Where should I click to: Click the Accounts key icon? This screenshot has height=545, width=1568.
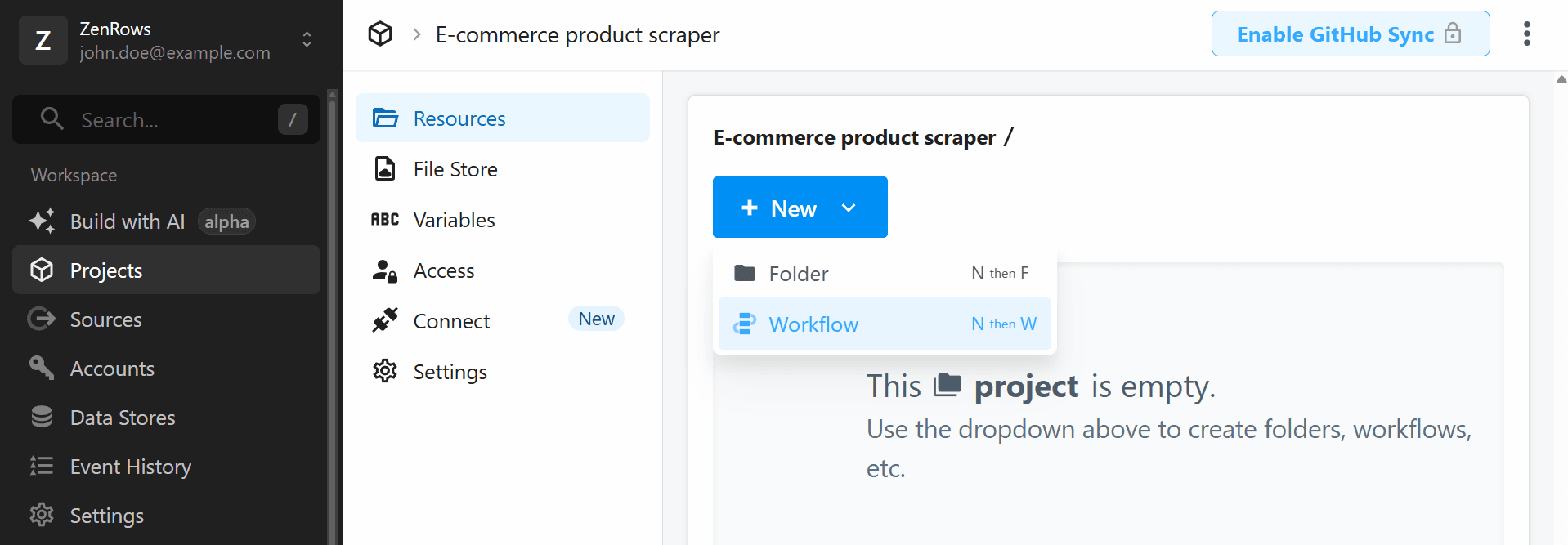42,368
